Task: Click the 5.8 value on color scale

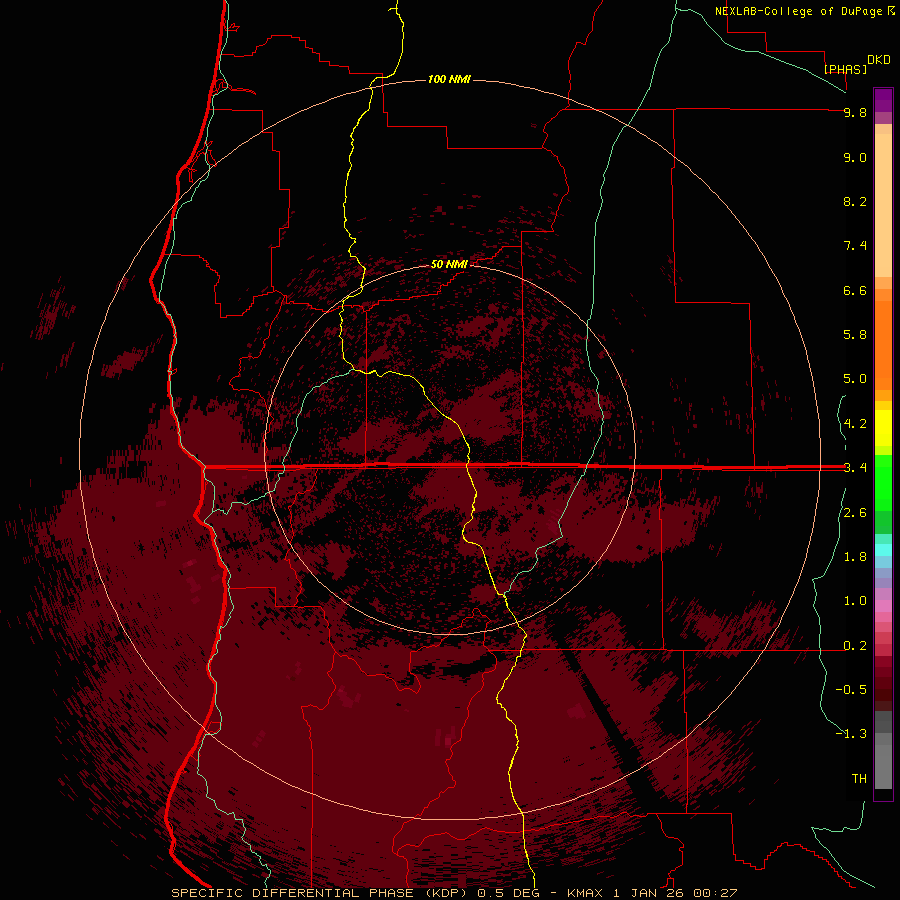Action: (855, 334)
